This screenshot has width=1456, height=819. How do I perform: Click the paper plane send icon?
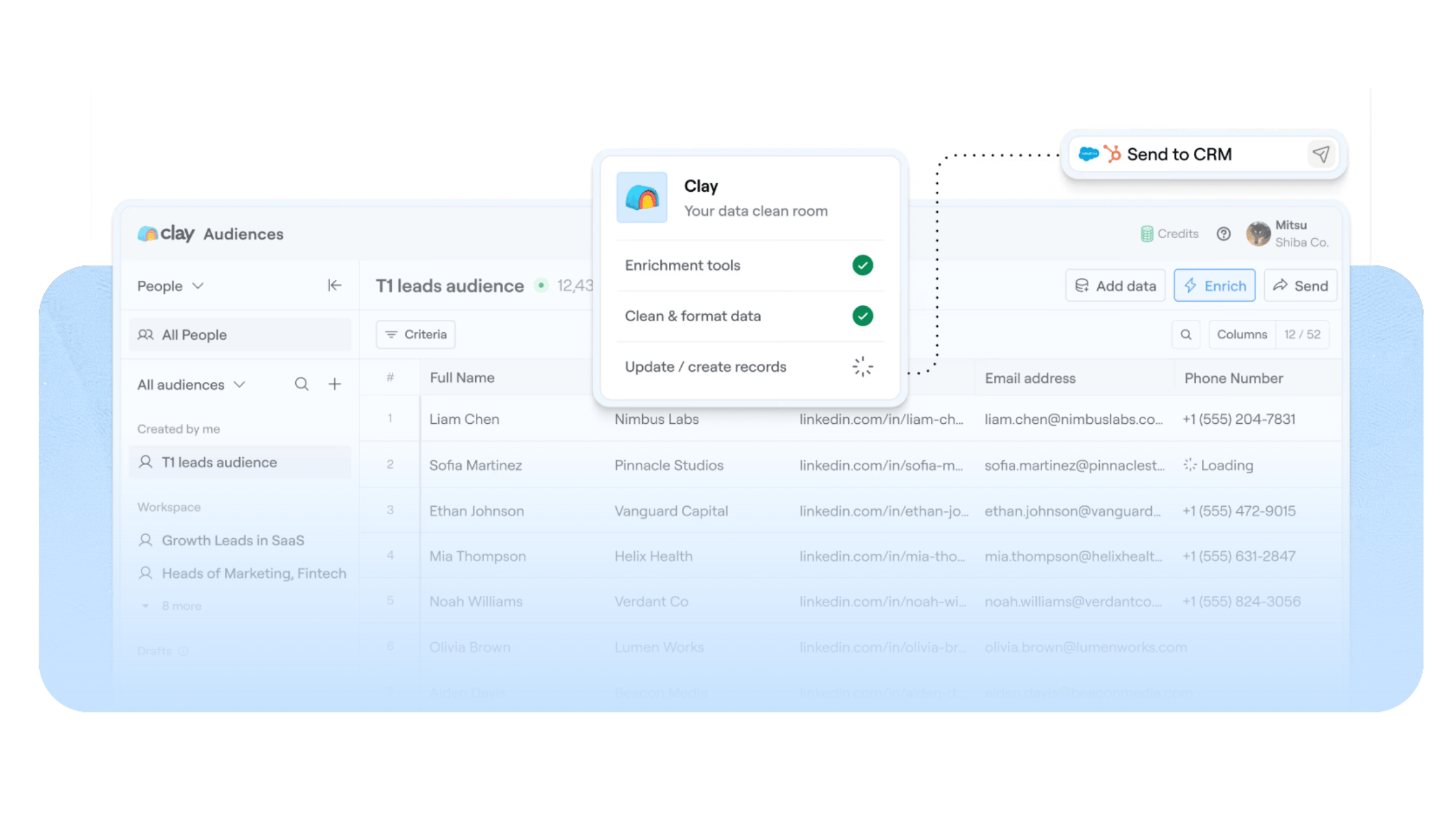1321,154
